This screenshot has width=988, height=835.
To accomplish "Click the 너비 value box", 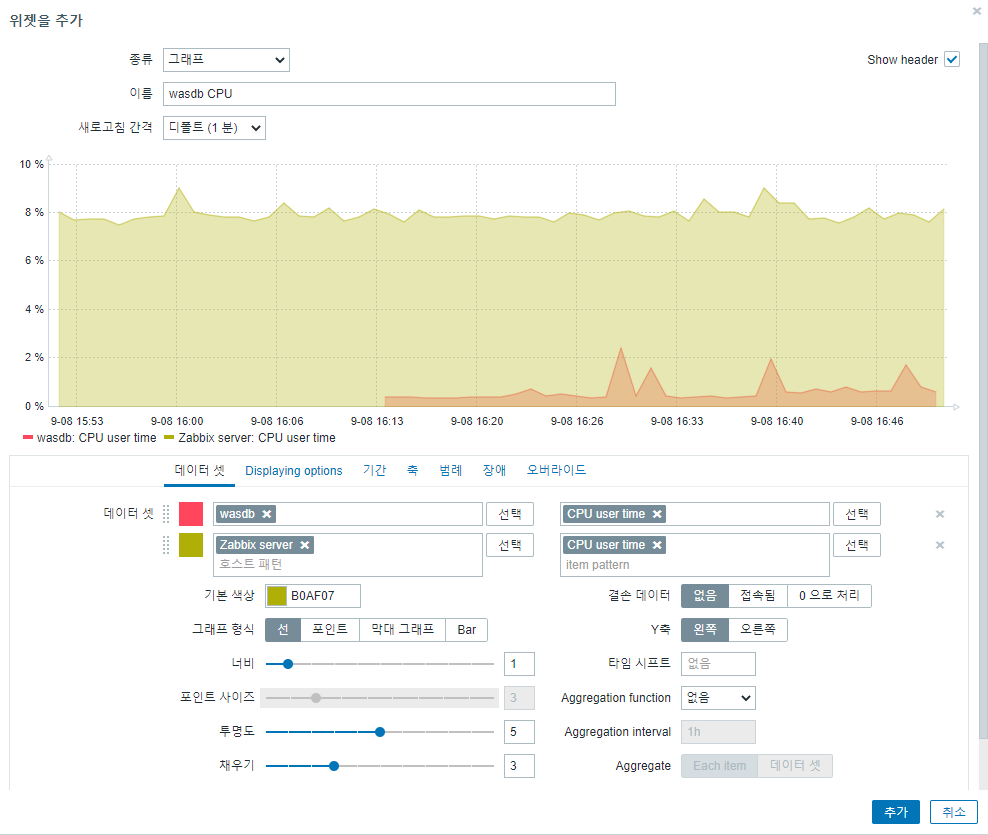I will click(519, 664).
